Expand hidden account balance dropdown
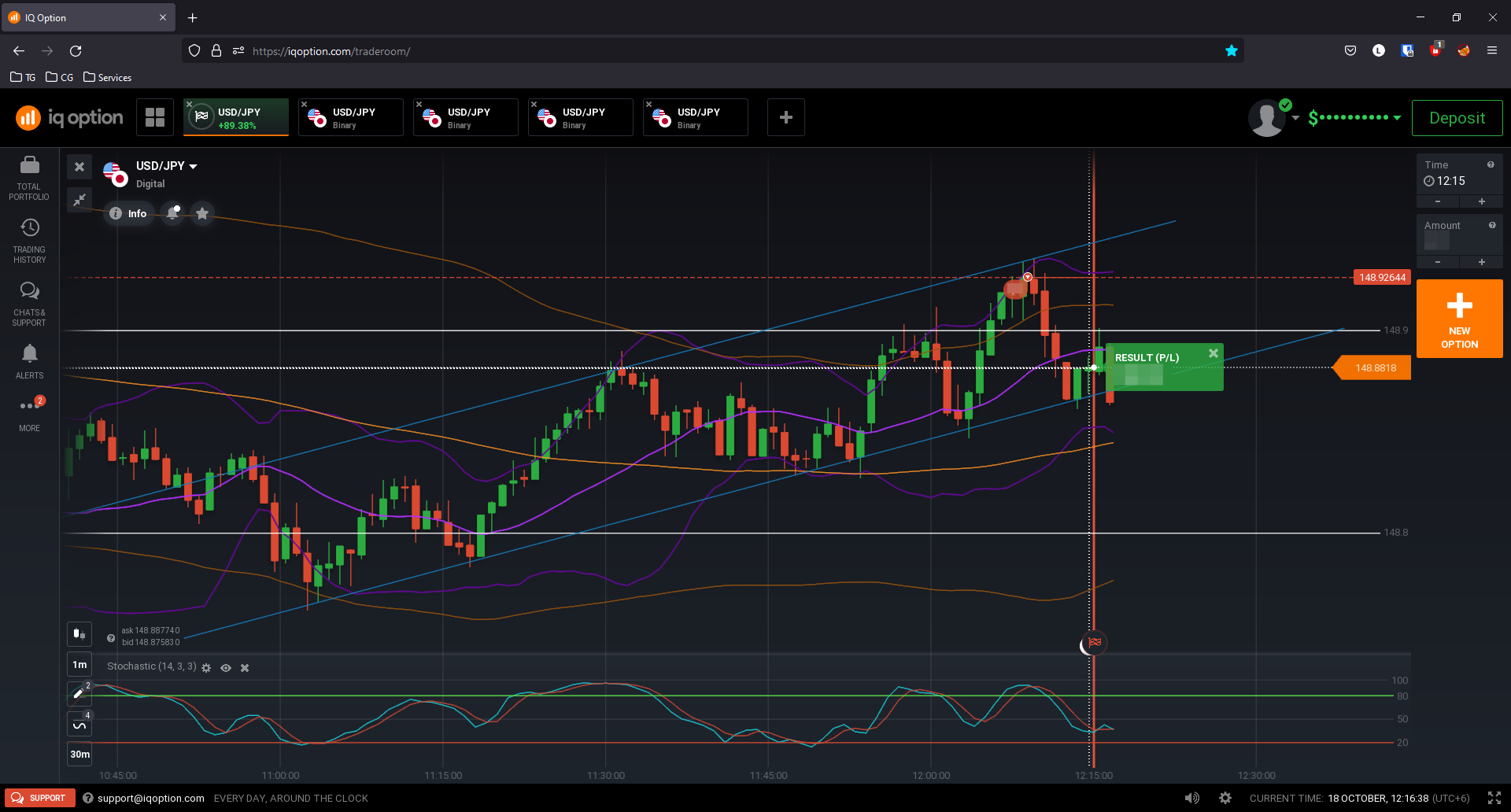This screenshot has width=1511, height=812. (1354, 118)
